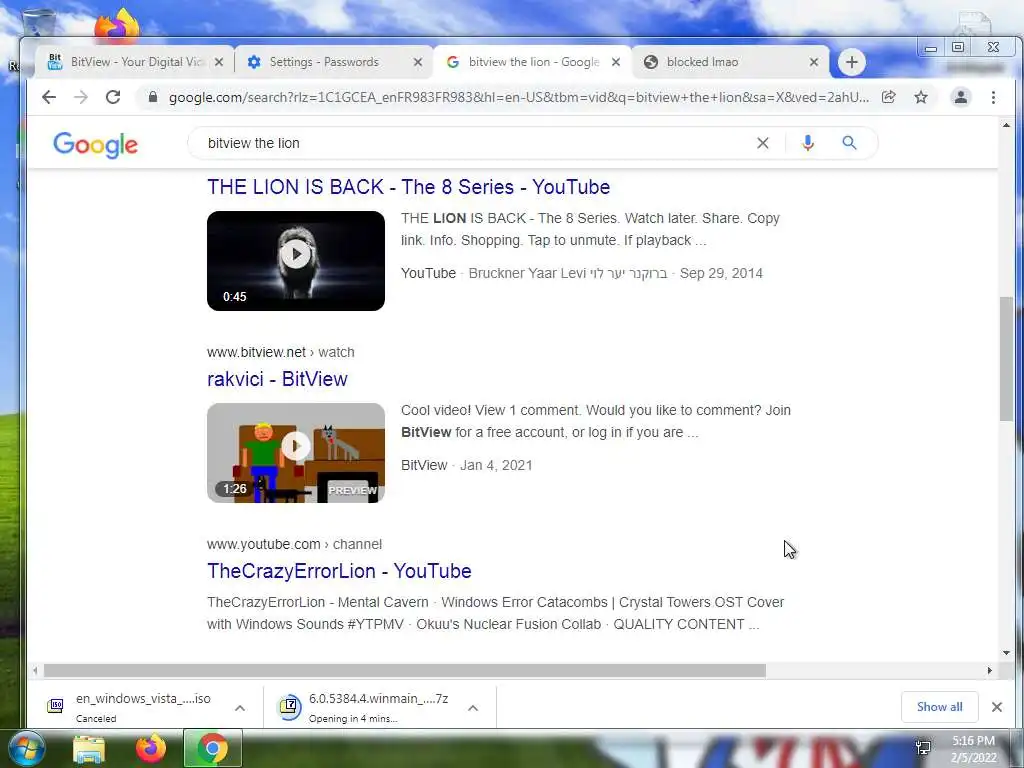
Task: Play the lion video thumbnail 0:45
Action: [x=296, y=261]
